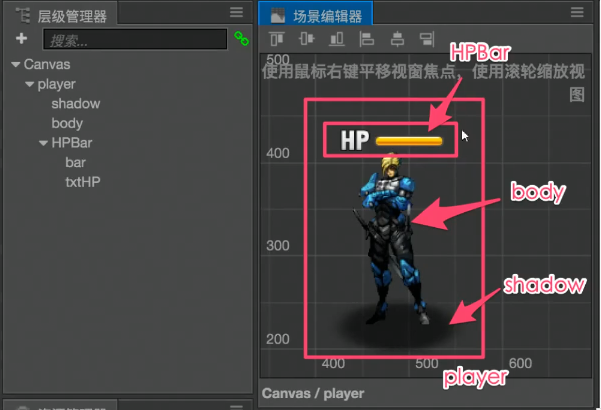Focus the hierarchy search field
The width and height of the screenshot is (601, 410).
pyautogui.click(x=135, y=39)
